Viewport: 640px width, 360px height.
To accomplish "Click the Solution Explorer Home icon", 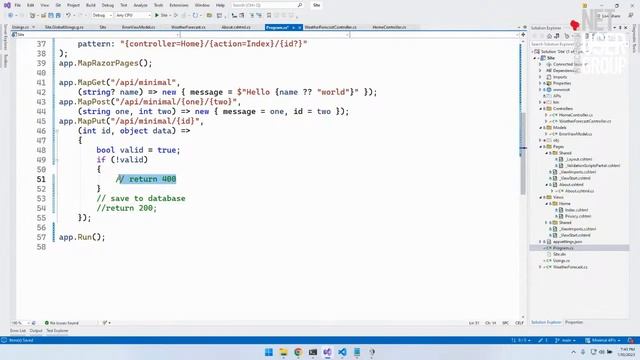I will 549,36.
